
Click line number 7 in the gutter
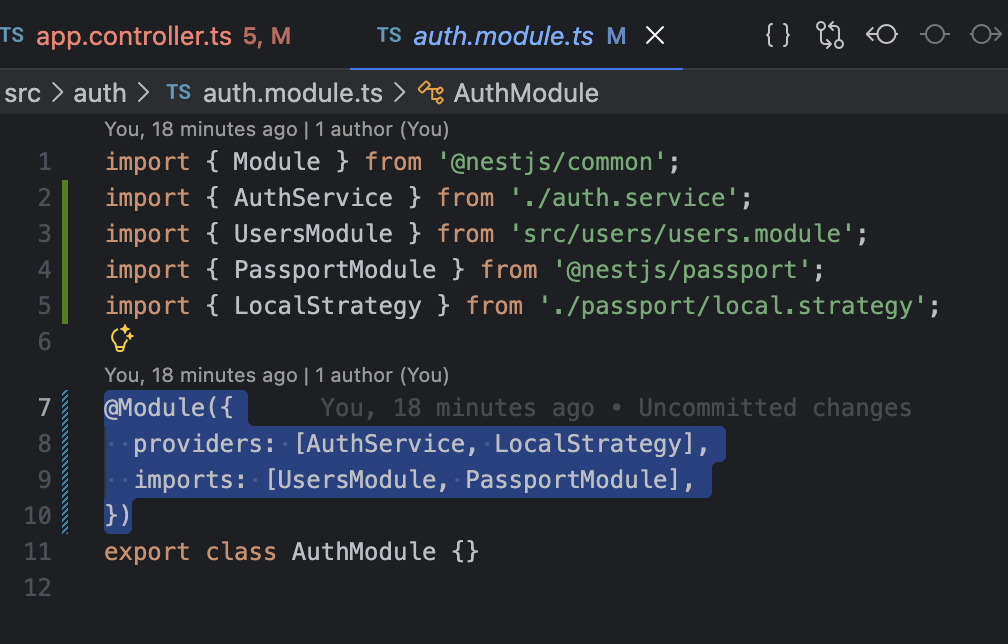[43, 408]
